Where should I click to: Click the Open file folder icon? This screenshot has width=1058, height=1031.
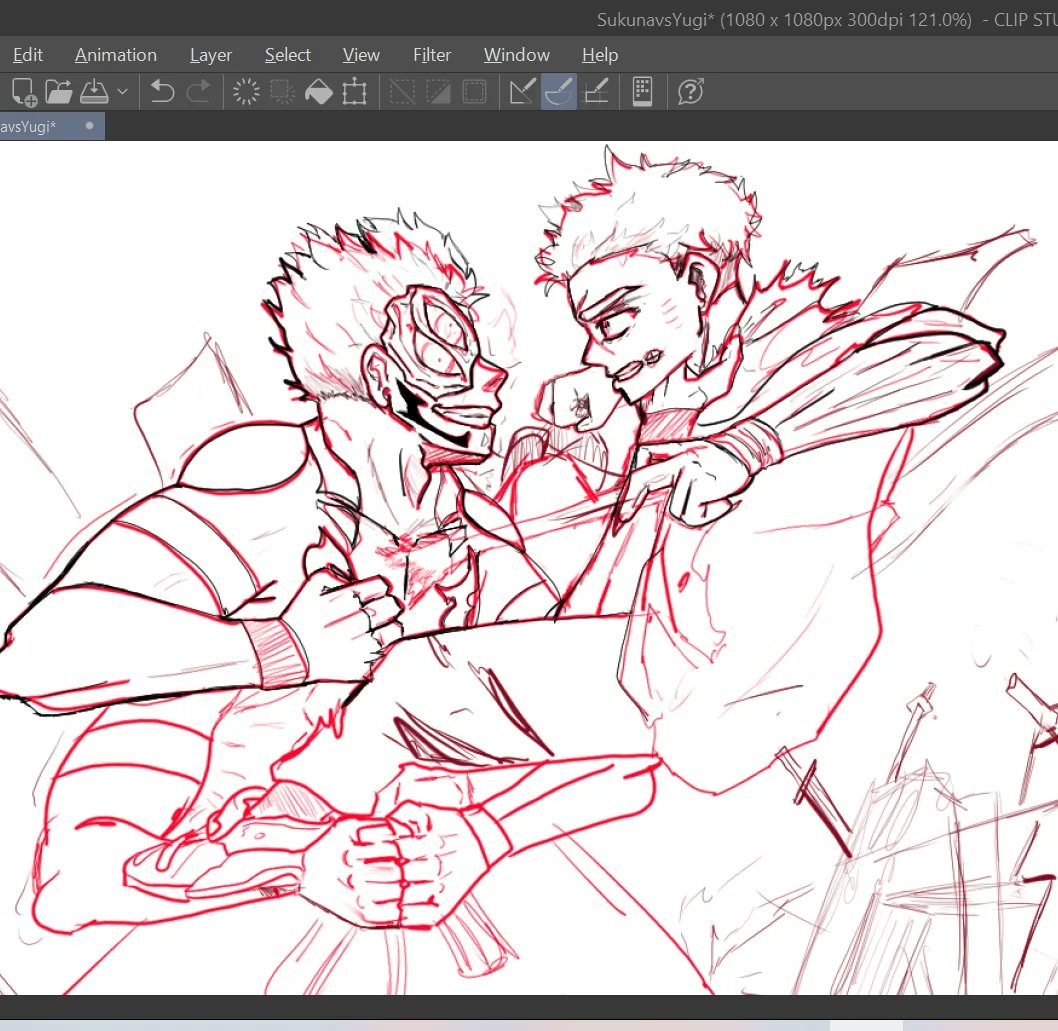coord(59,92)
